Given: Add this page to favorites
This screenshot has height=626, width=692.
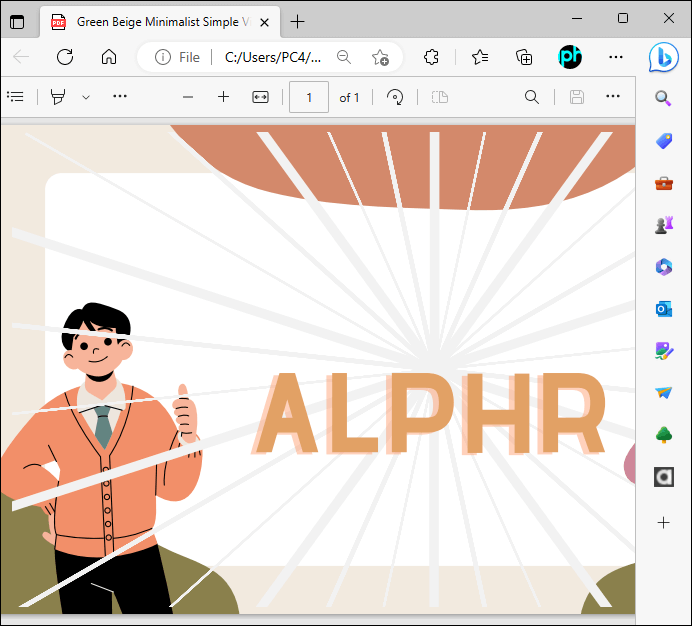Looking at the screenshot, I should [x=380, y=57].
